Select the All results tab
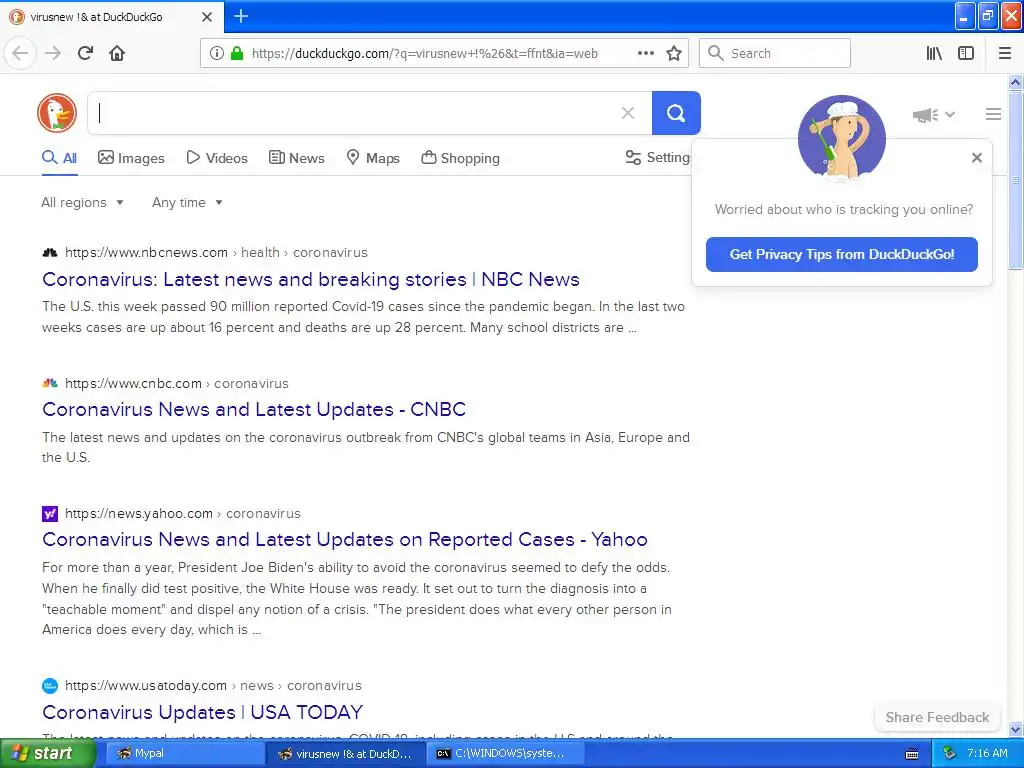Image resolution: width=1024 pixels, height=768 pixels. pos(59,158)
